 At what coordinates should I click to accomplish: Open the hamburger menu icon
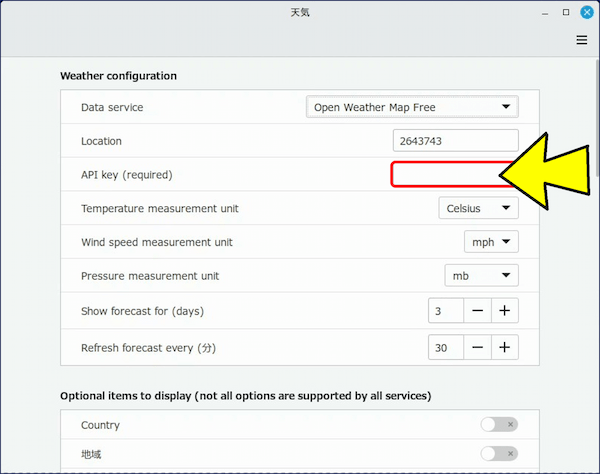[x=582, y=40]
